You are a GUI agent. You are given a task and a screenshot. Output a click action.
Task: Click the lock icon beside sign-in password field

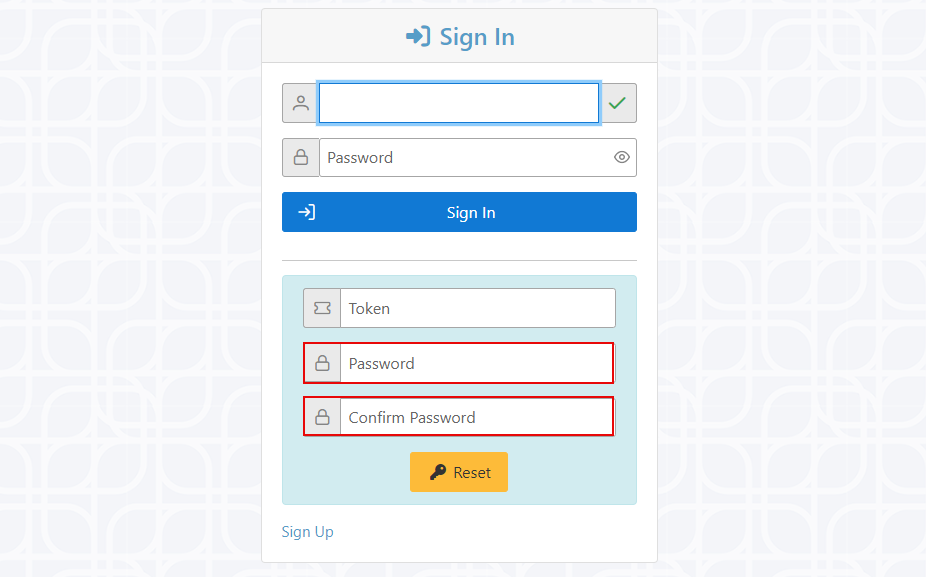coord(301,157)
